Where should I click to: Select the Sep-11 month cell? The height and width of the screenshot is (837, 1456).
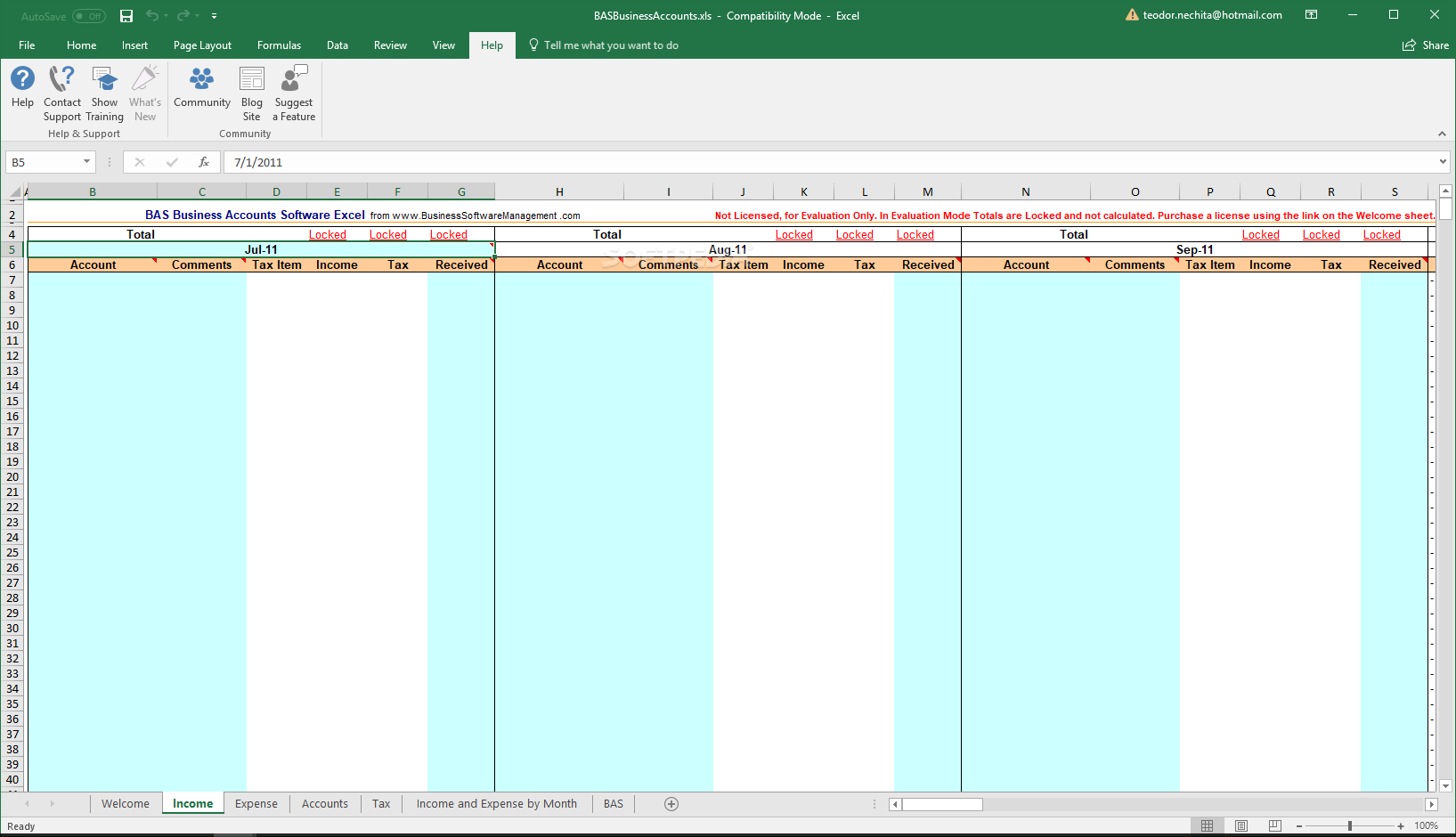(x=1194, y=250)
